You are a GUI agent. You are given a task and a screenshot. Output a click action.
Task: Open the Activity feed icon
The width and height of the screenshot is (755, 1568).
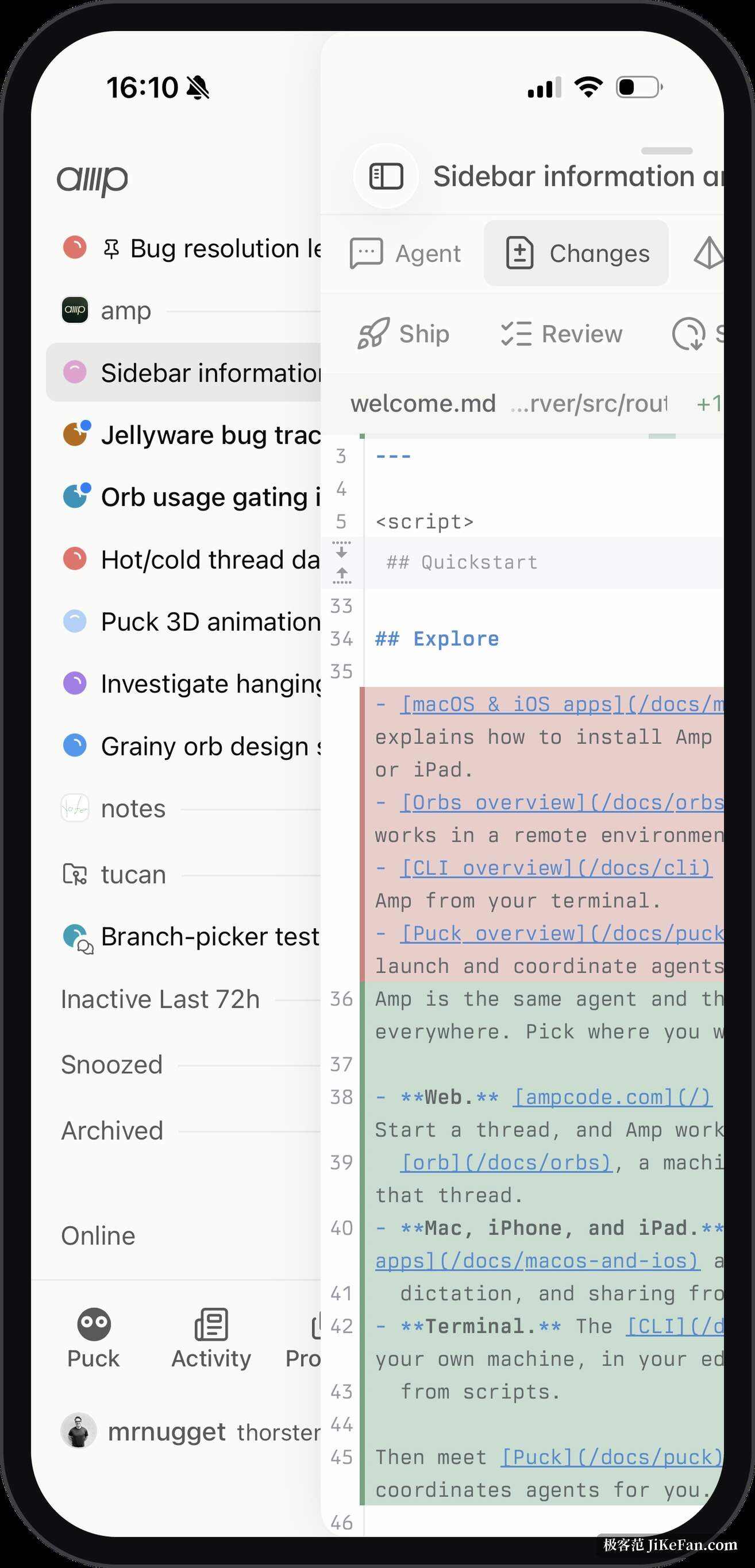(211, 1324)
